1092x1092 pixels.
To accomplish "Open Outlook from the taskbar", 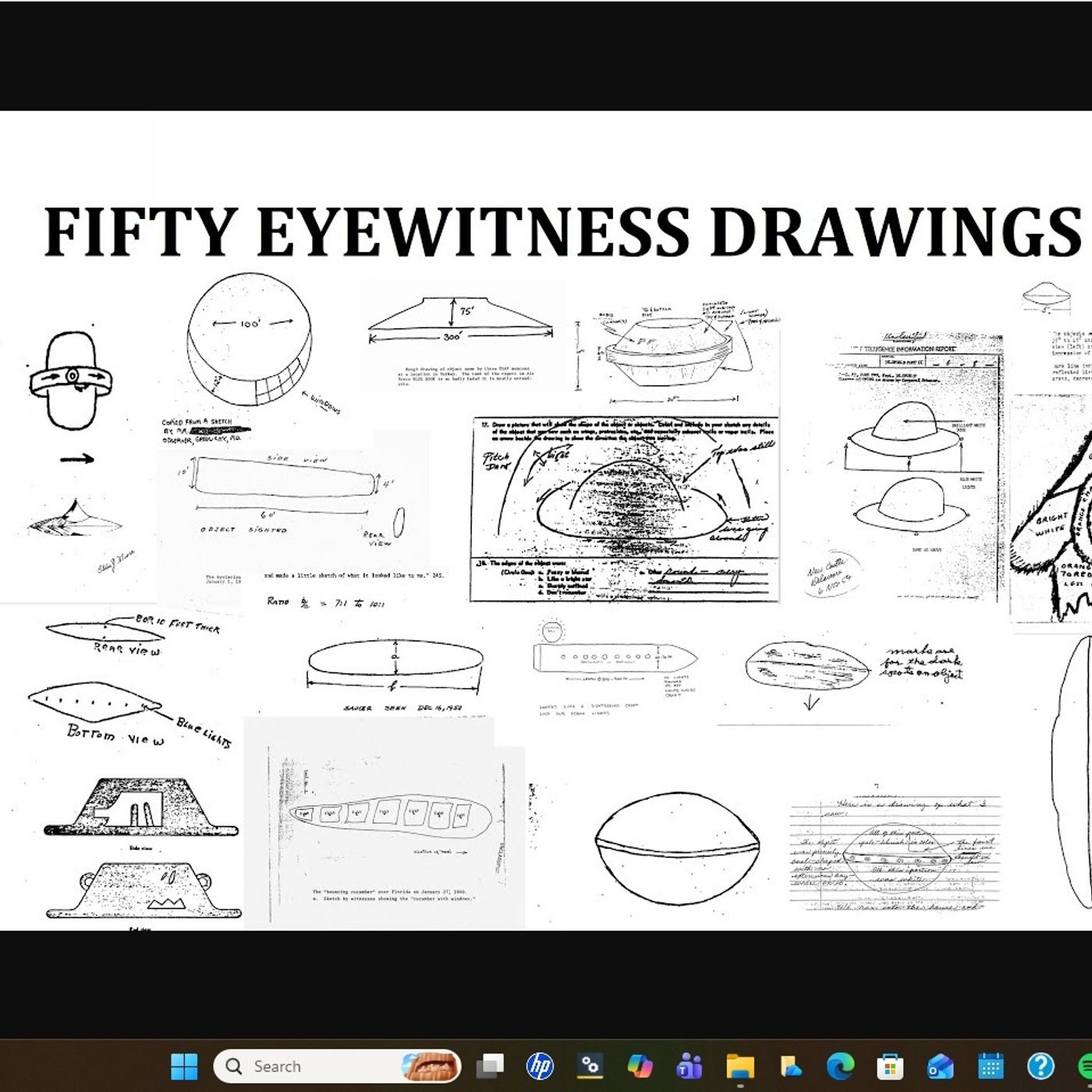I will [x=941, y=1065].
